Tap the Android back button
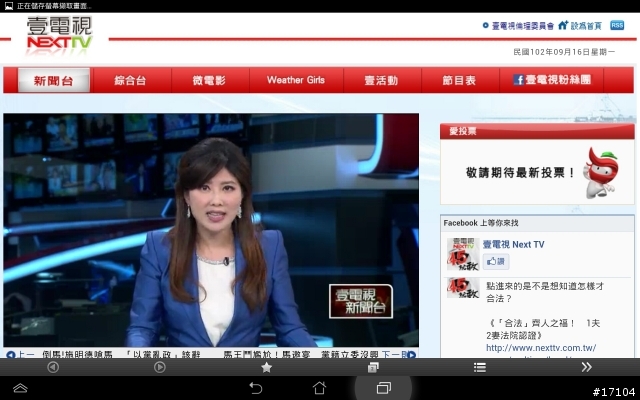640x400 pixels. point(256,388)
